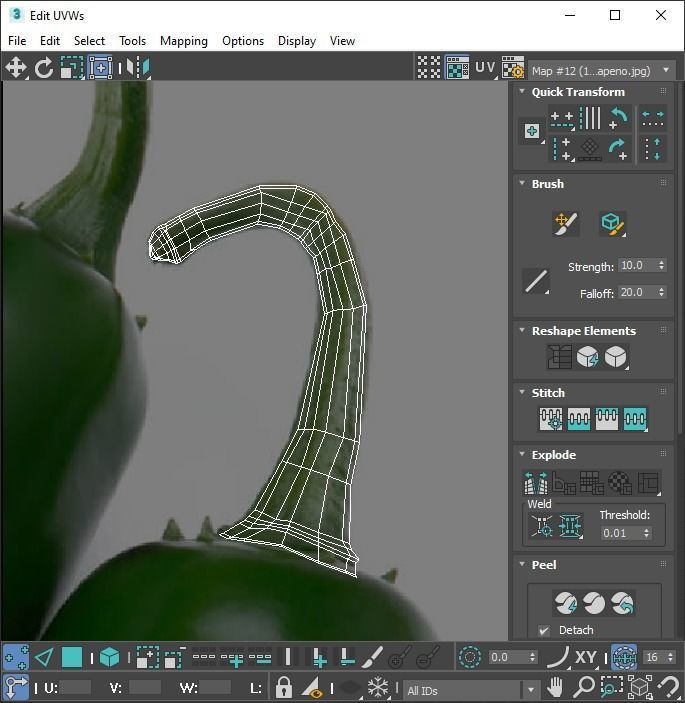Screen dimensions: 685x703
Task: Open the Tools menu
Action: tap(132, 41)
